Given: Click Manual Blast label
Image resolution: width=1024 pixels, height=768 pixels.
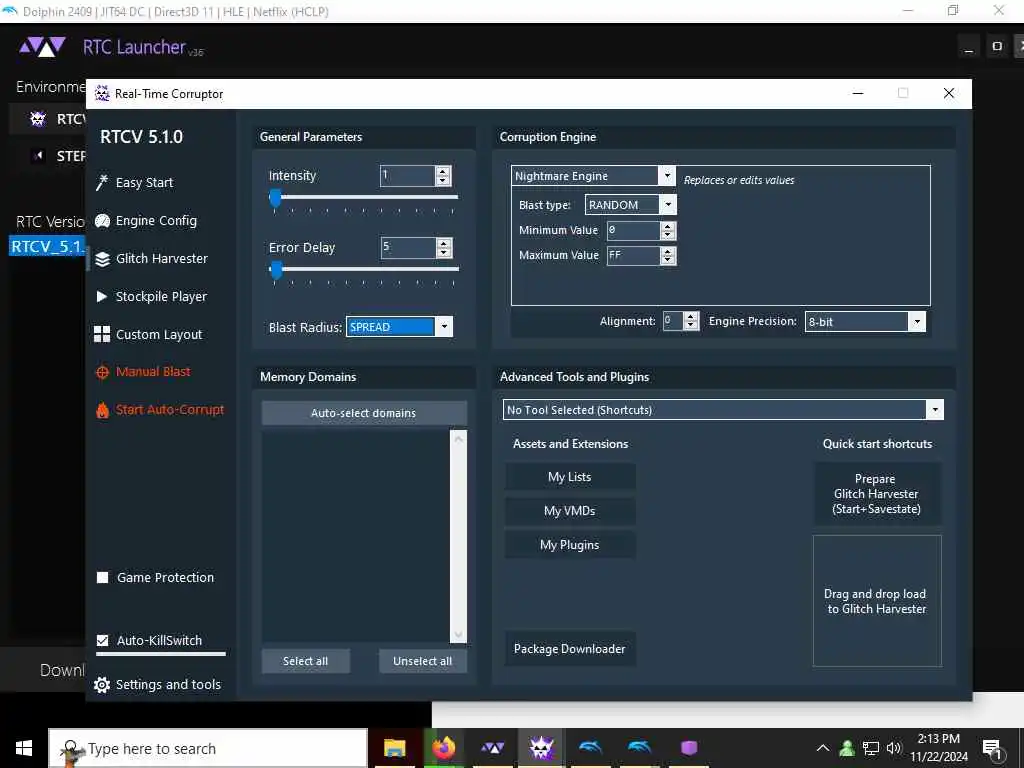Looking at the screenshot, I should pos(153,372).
